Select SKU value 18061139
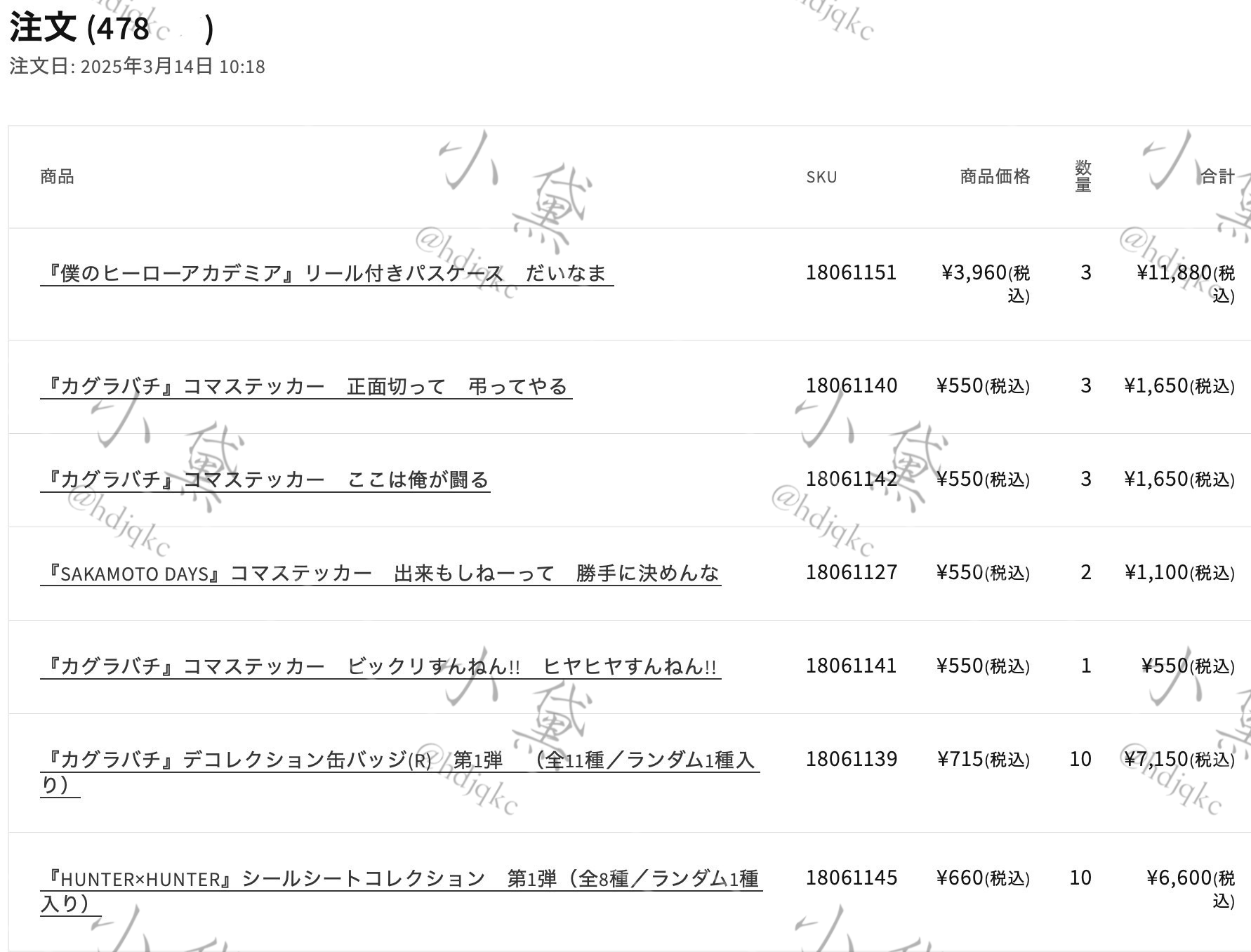The height and width of the screenshot is (952, 1251). point(851,759)
